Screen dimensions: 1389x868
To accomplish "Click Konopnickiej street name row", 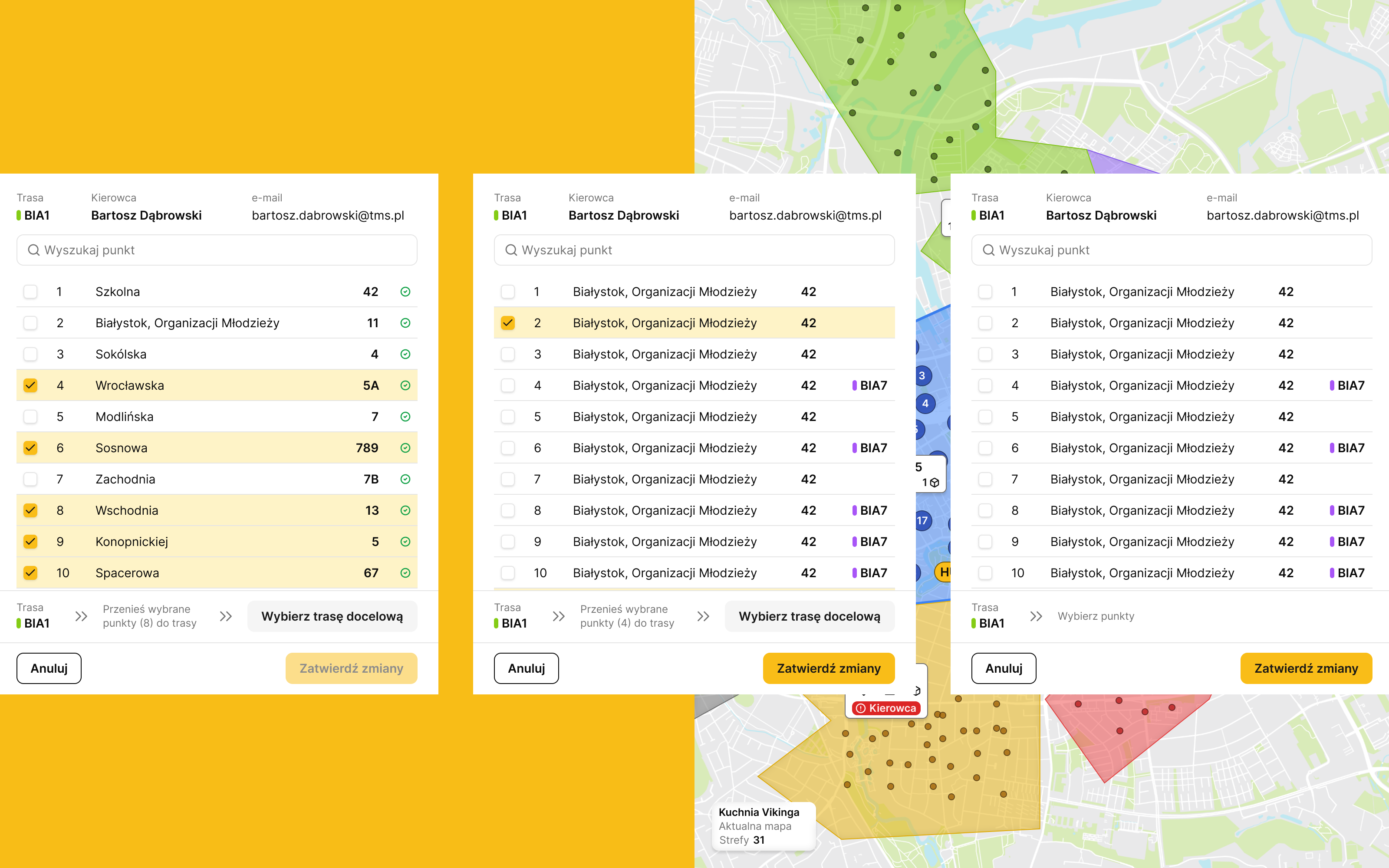I will (217, 542).
